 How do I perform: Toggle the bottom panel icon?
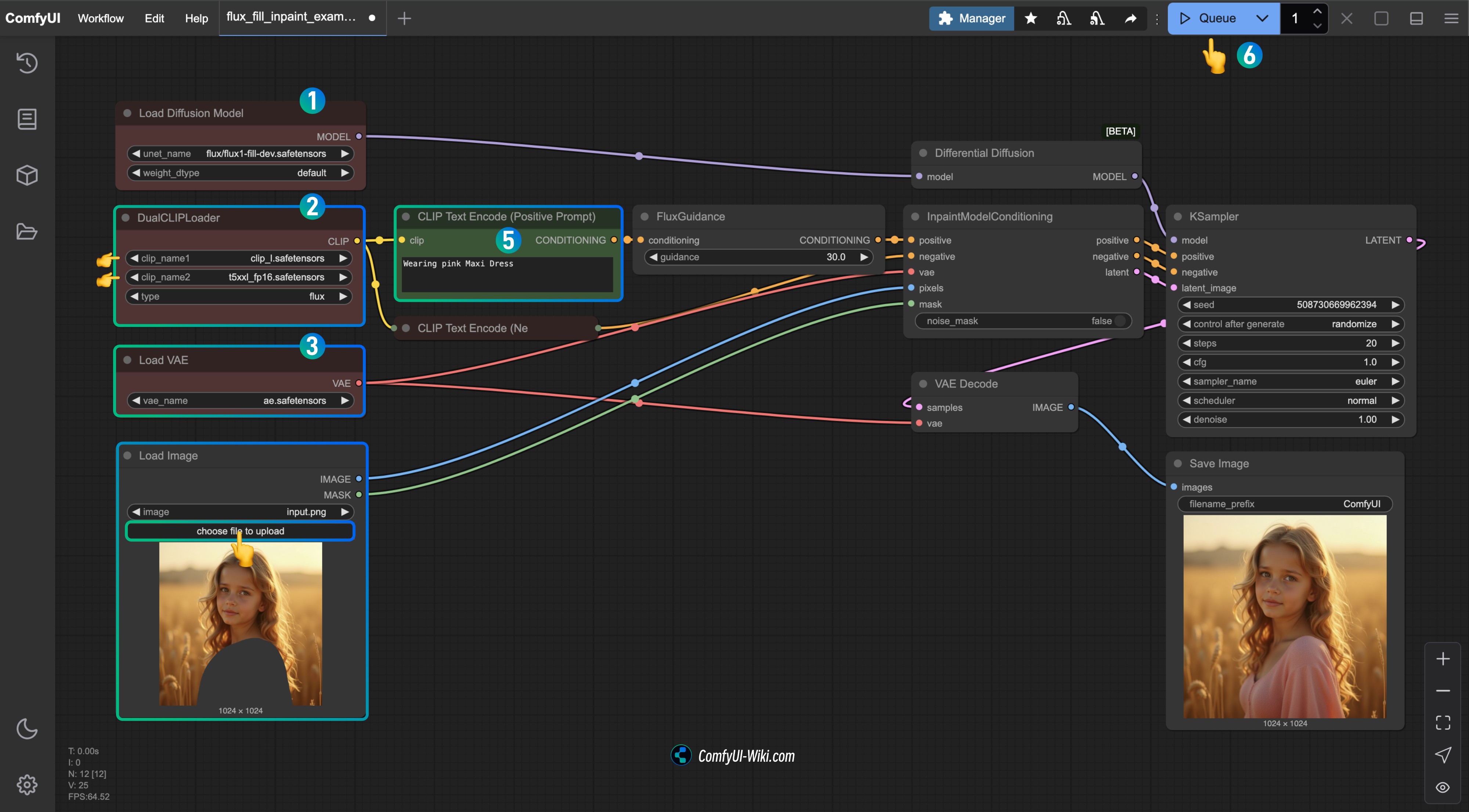[x=1416, y=18]
